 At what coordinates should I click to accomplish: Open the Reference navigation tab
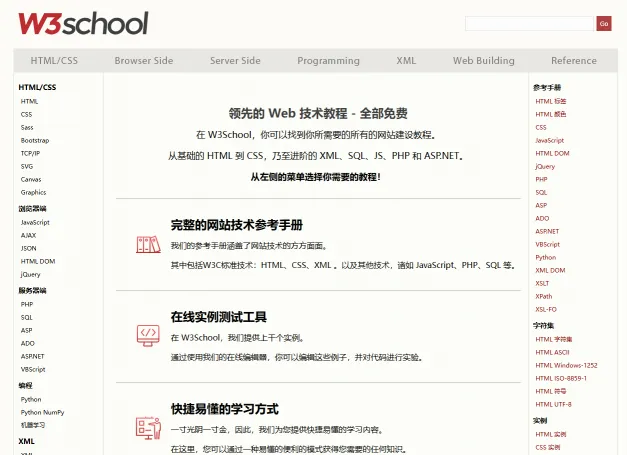(574, 60)
